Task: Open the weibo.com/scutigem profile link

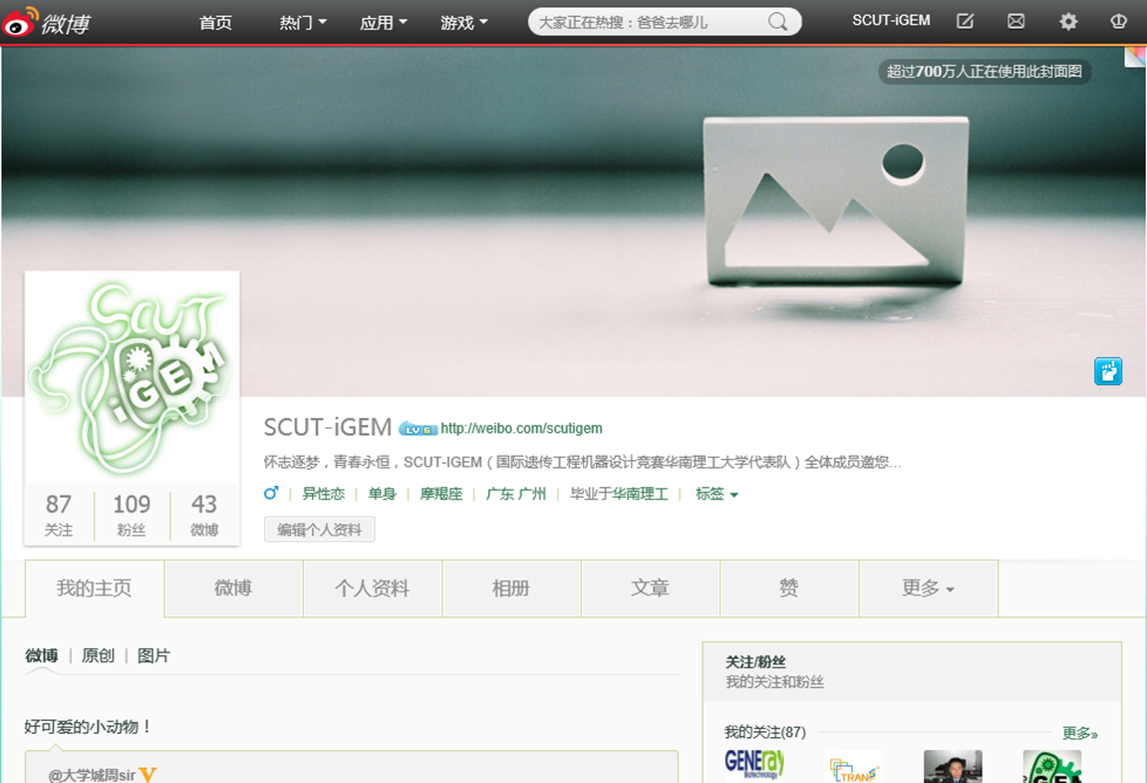Action: [x=521, y=429]
